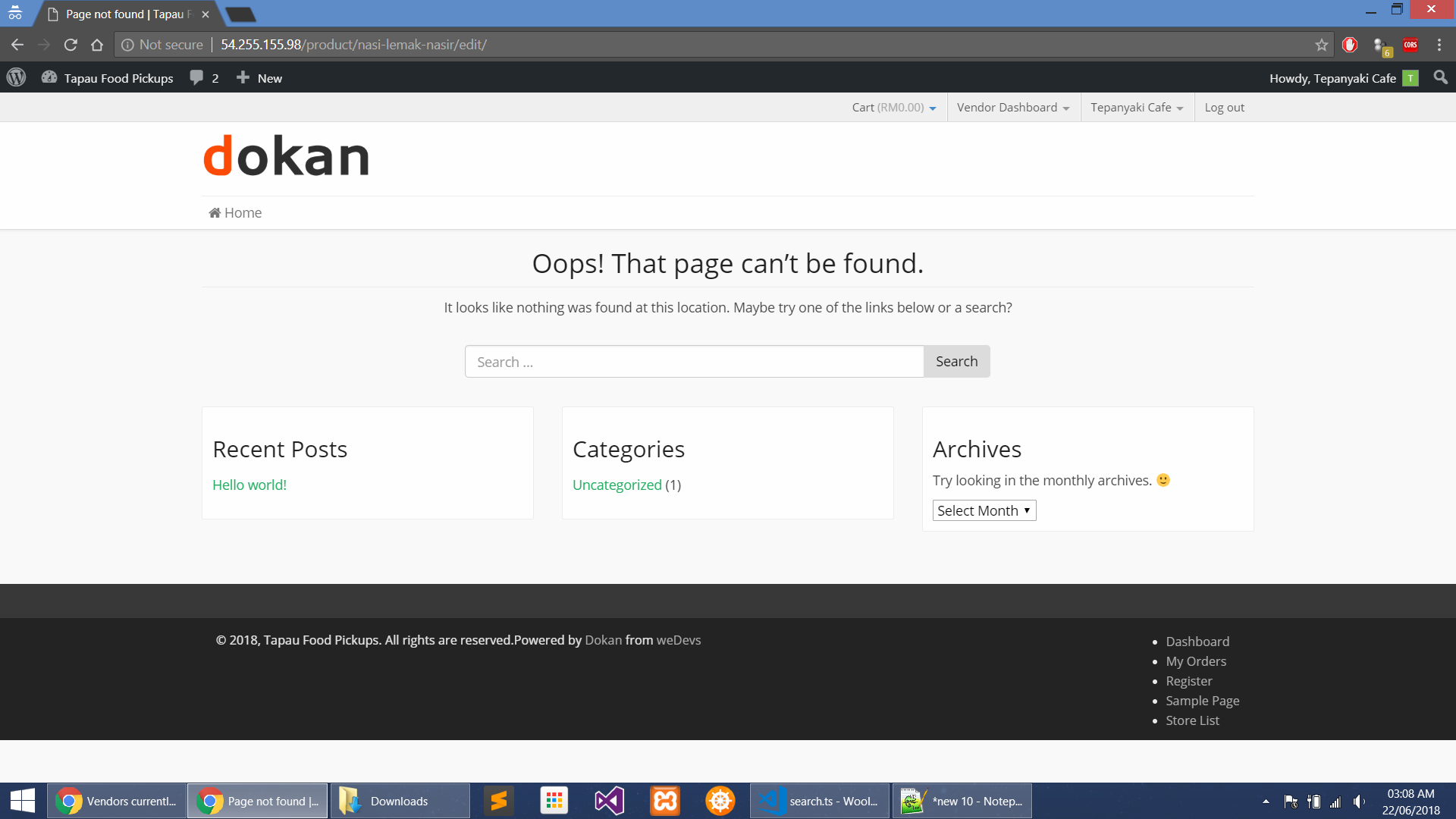The width and height of the screenshot is (1456, 819).
Task: Open the Hello world! recent post
Action: (249, 485)
